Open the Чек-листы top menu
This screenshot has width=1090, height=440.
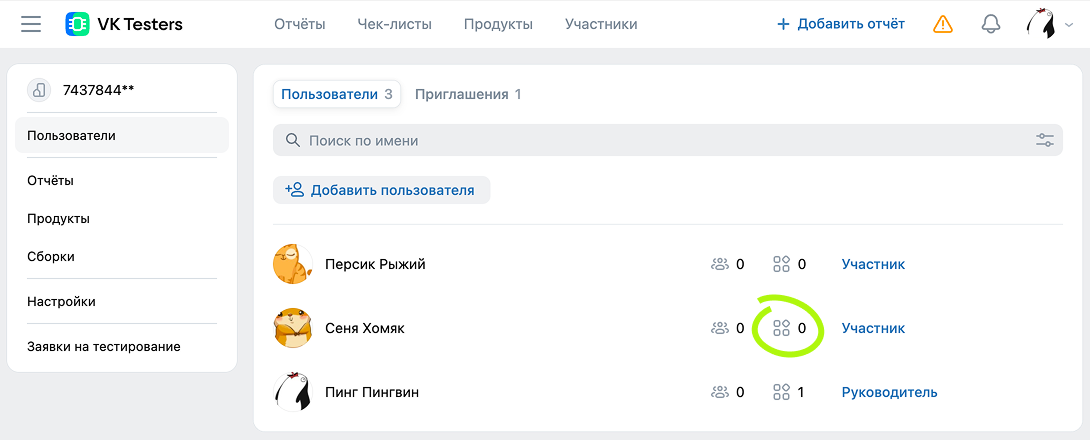point(395,24)
